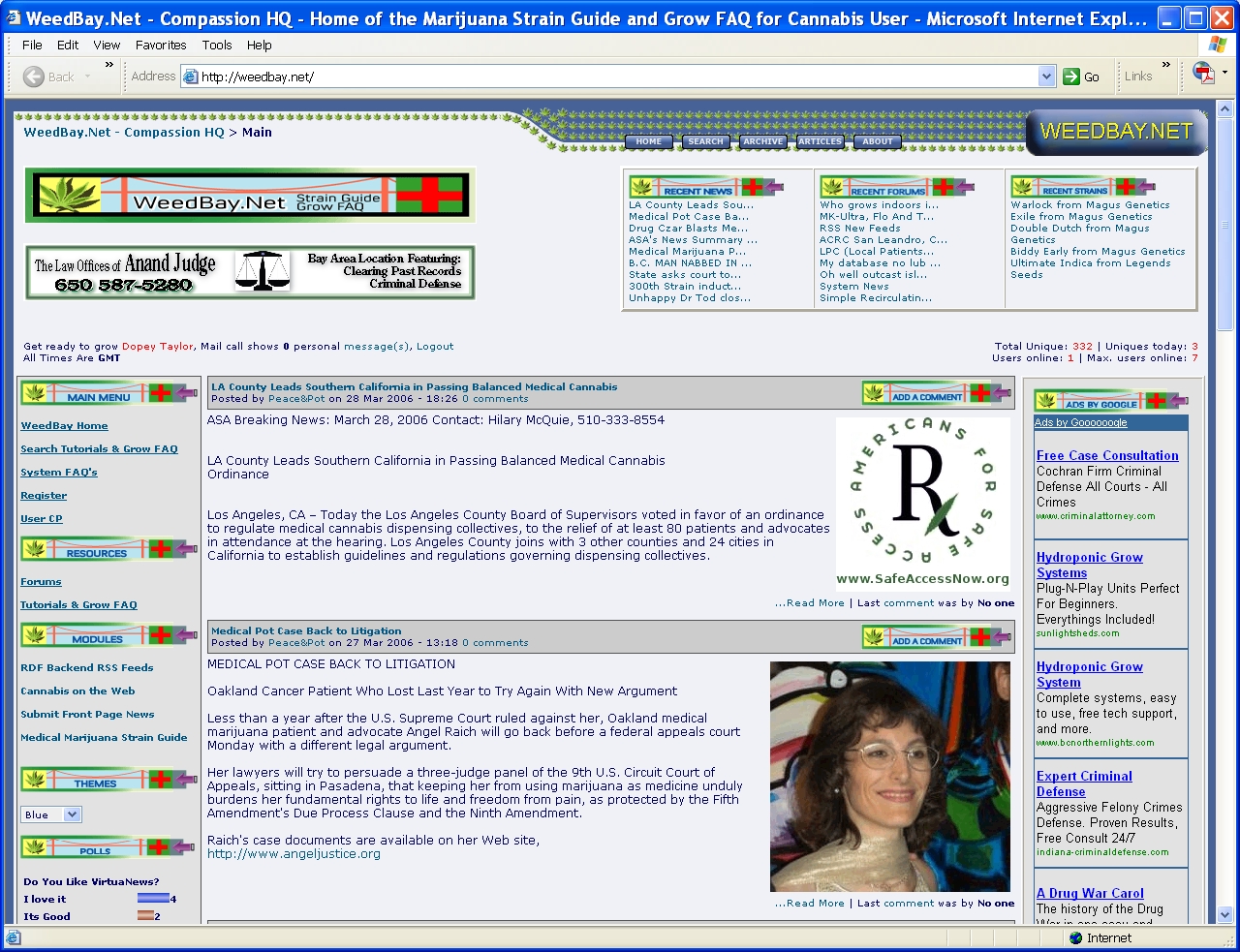Click the status bar page icon at left
Screen dimensions: 1240x952
[13, 937]
